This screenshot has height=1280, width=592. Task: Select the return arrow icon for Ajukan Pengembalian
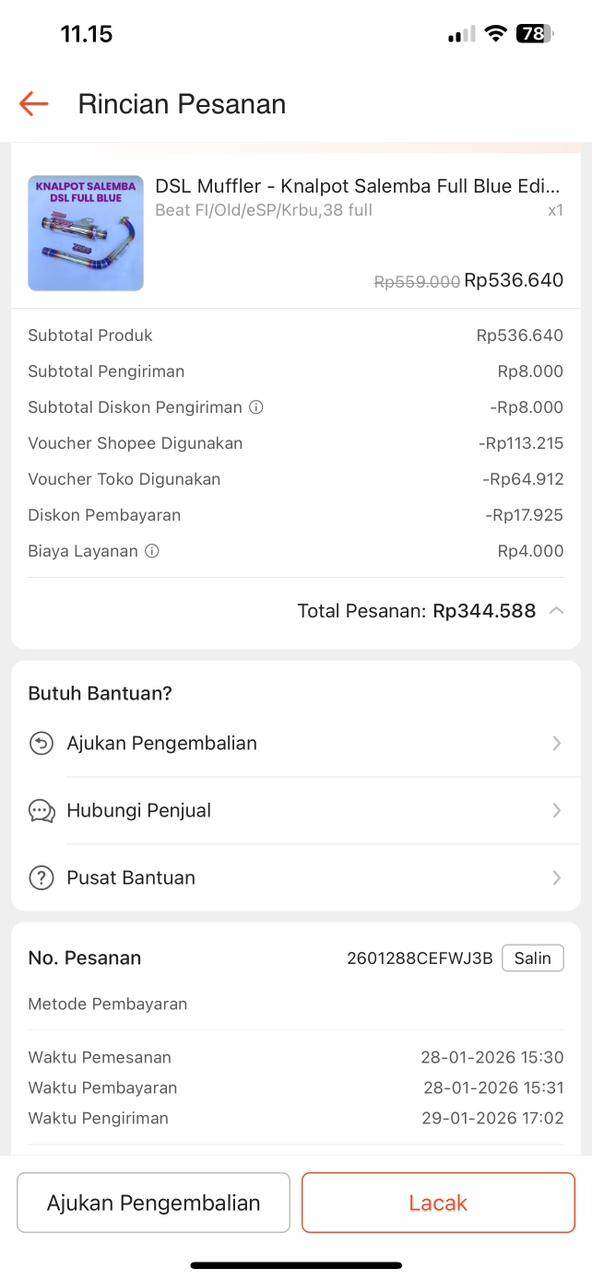(40, 742)
